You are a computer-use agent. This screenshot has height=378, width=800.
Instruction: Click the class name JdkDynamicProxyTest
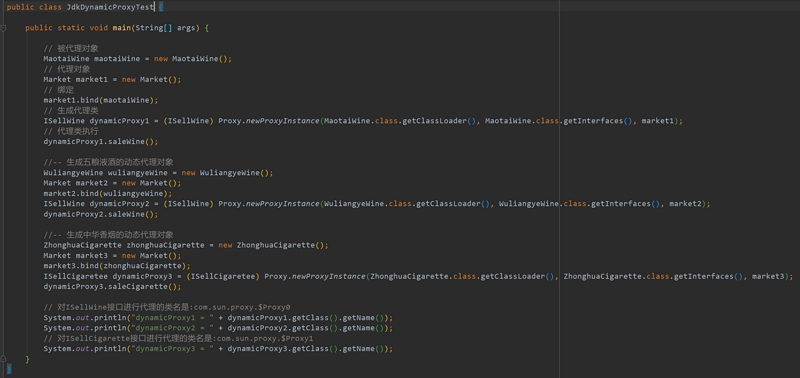pyautogui.click(x=110, y=8)
